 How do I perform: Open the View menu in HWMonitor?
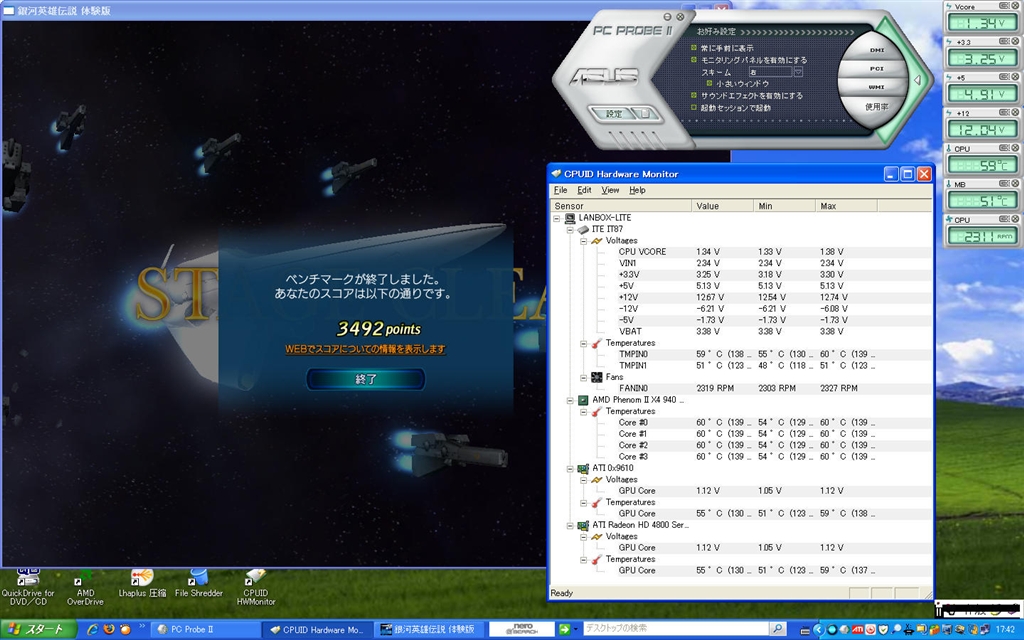coord(610,190)
